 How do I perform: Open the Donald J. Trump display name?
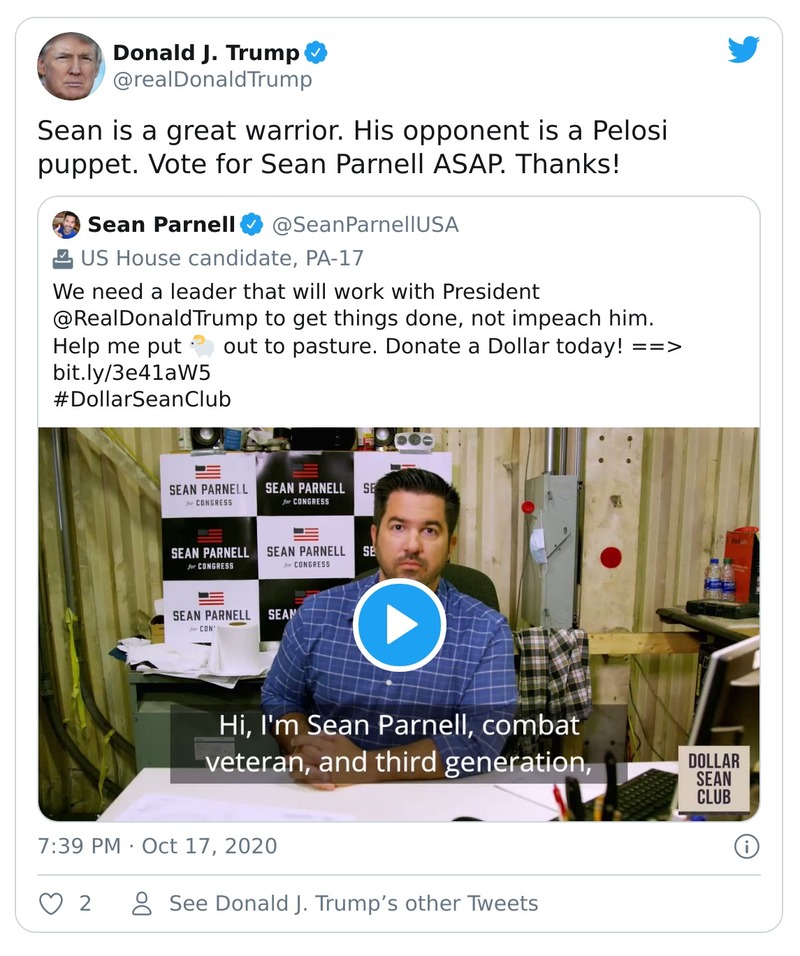point(205,53)
